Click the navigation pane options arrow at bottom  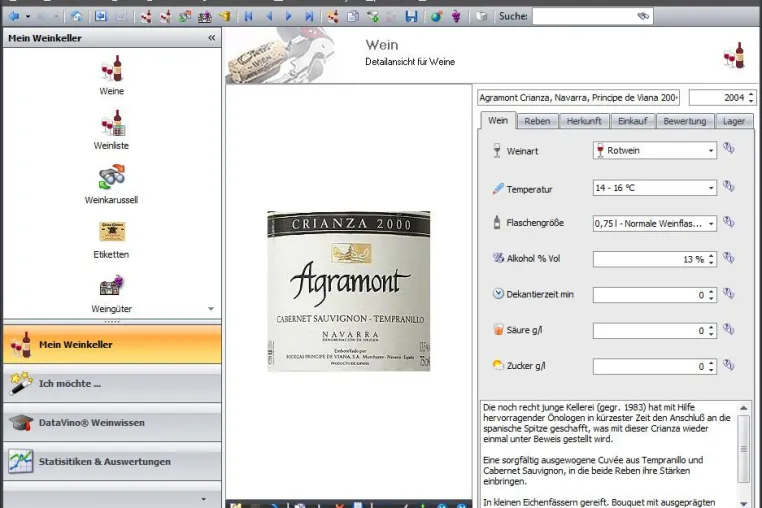click(204, 499)
